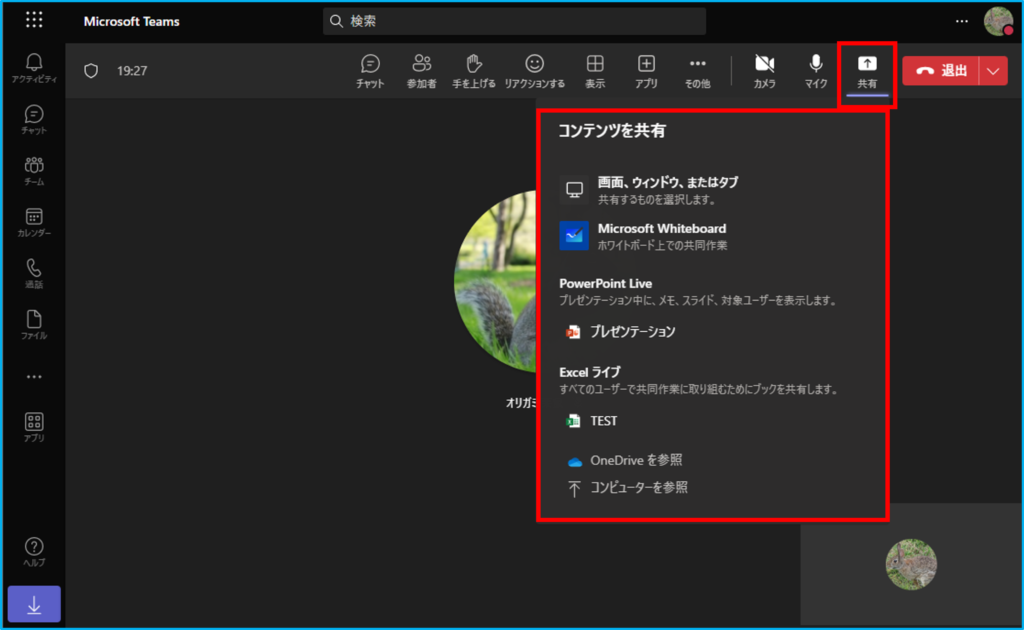
Task: Turn on the camera
Action: tap(765, 71)
